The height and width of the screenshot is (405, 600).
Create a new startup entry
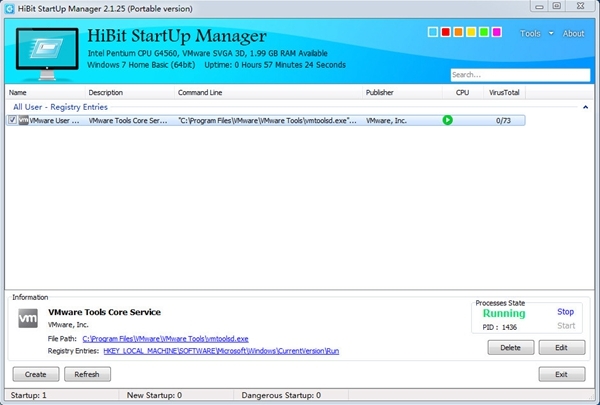click(x=36, y=374)
